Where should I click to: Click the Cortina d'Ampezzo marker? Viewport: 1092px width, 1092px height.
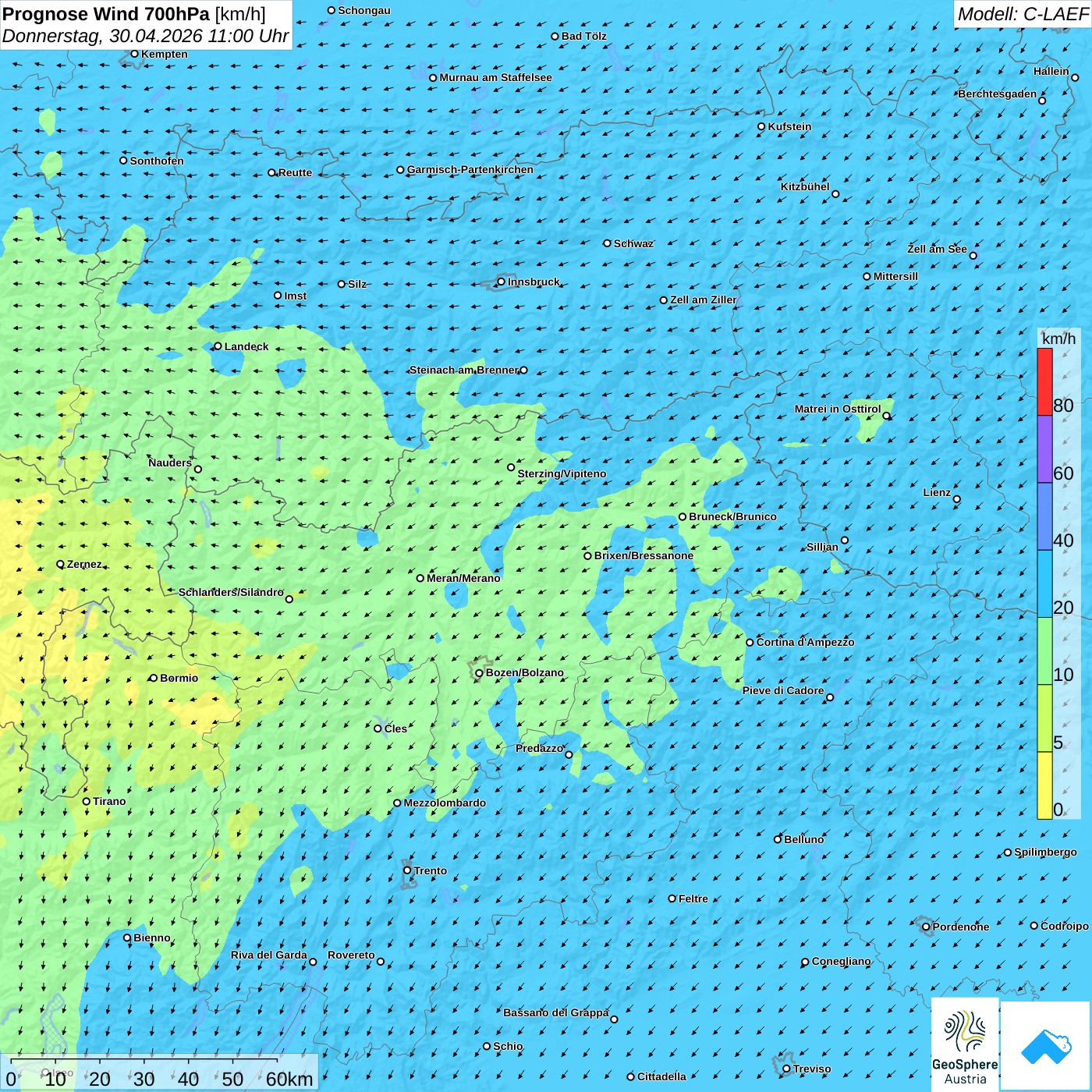click(750, 643)
